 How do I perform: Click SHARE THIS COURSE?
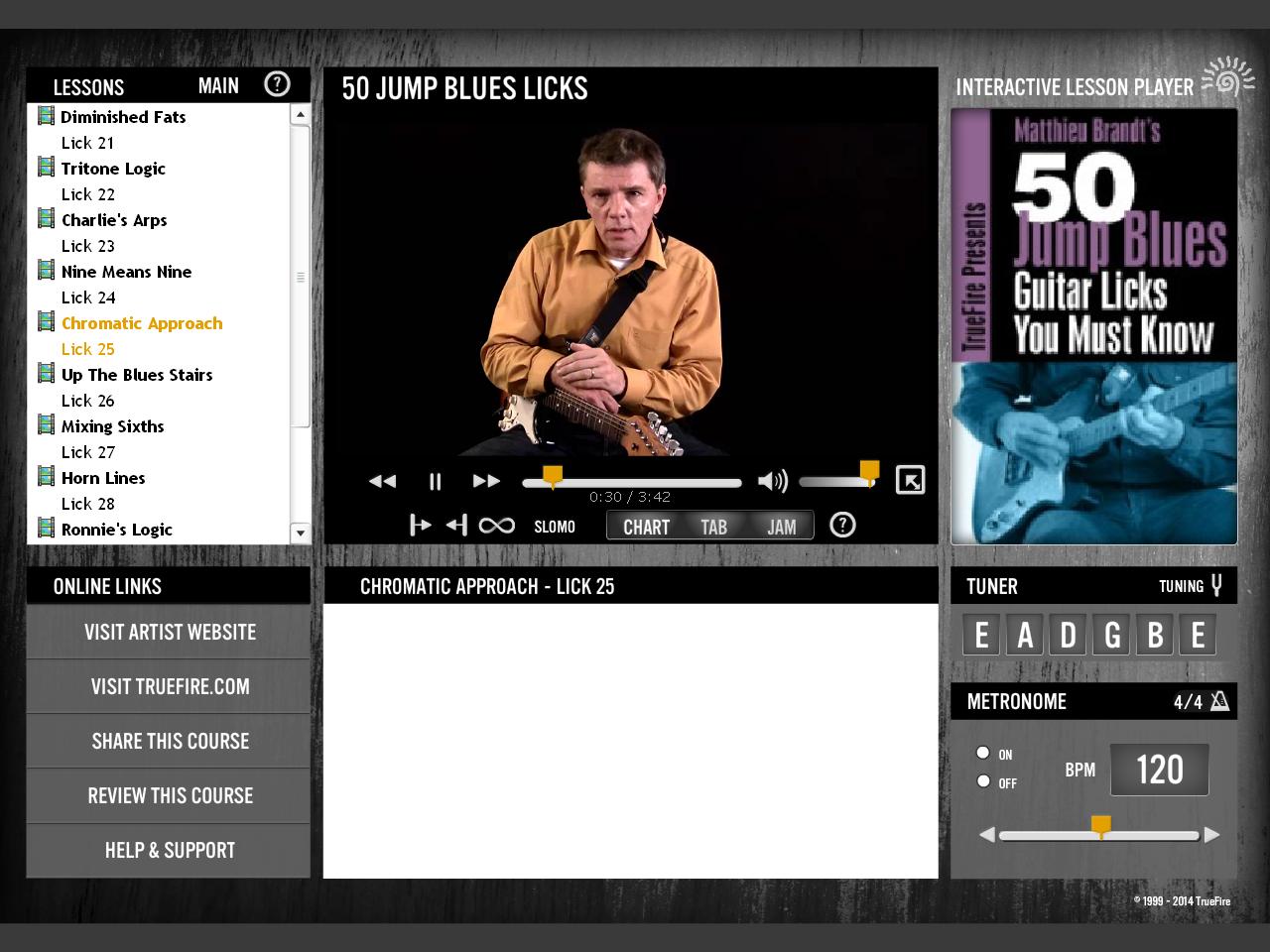point(169,741)
